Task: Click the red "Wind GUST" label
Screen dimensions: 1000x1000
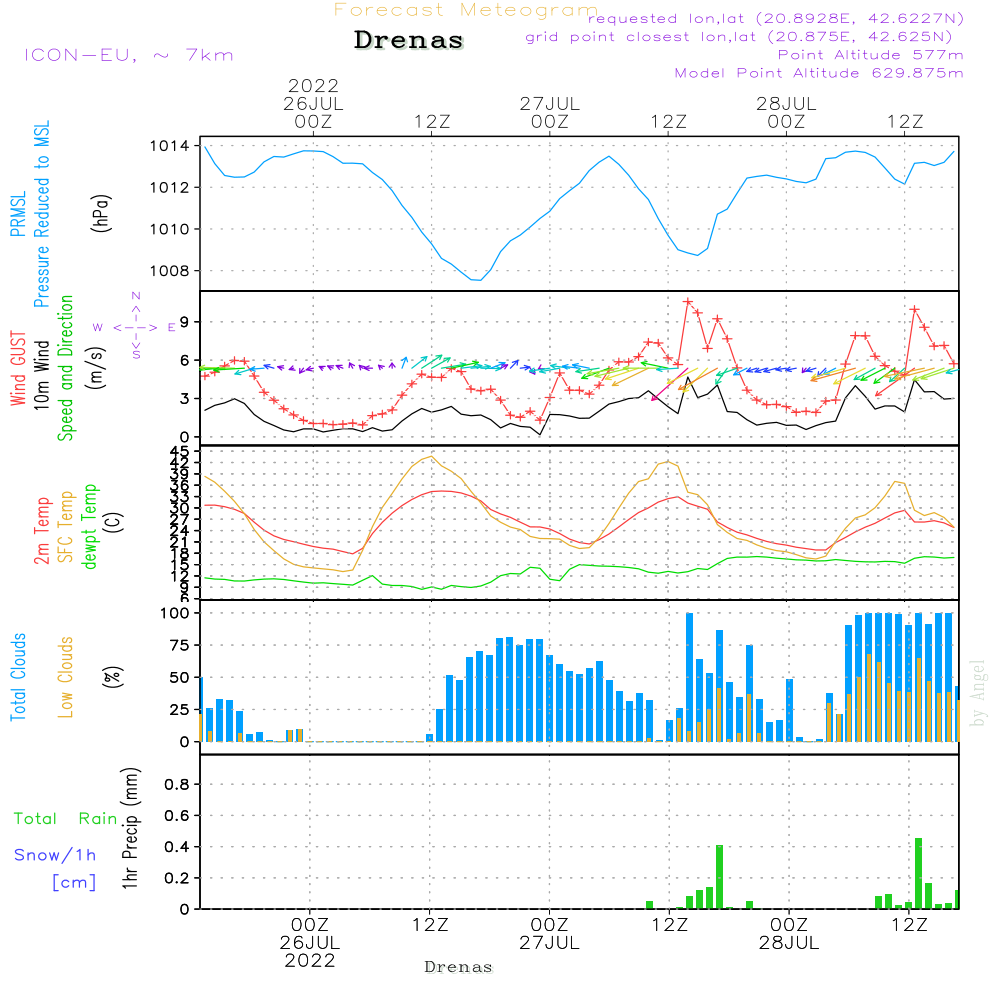Action: 18,368
